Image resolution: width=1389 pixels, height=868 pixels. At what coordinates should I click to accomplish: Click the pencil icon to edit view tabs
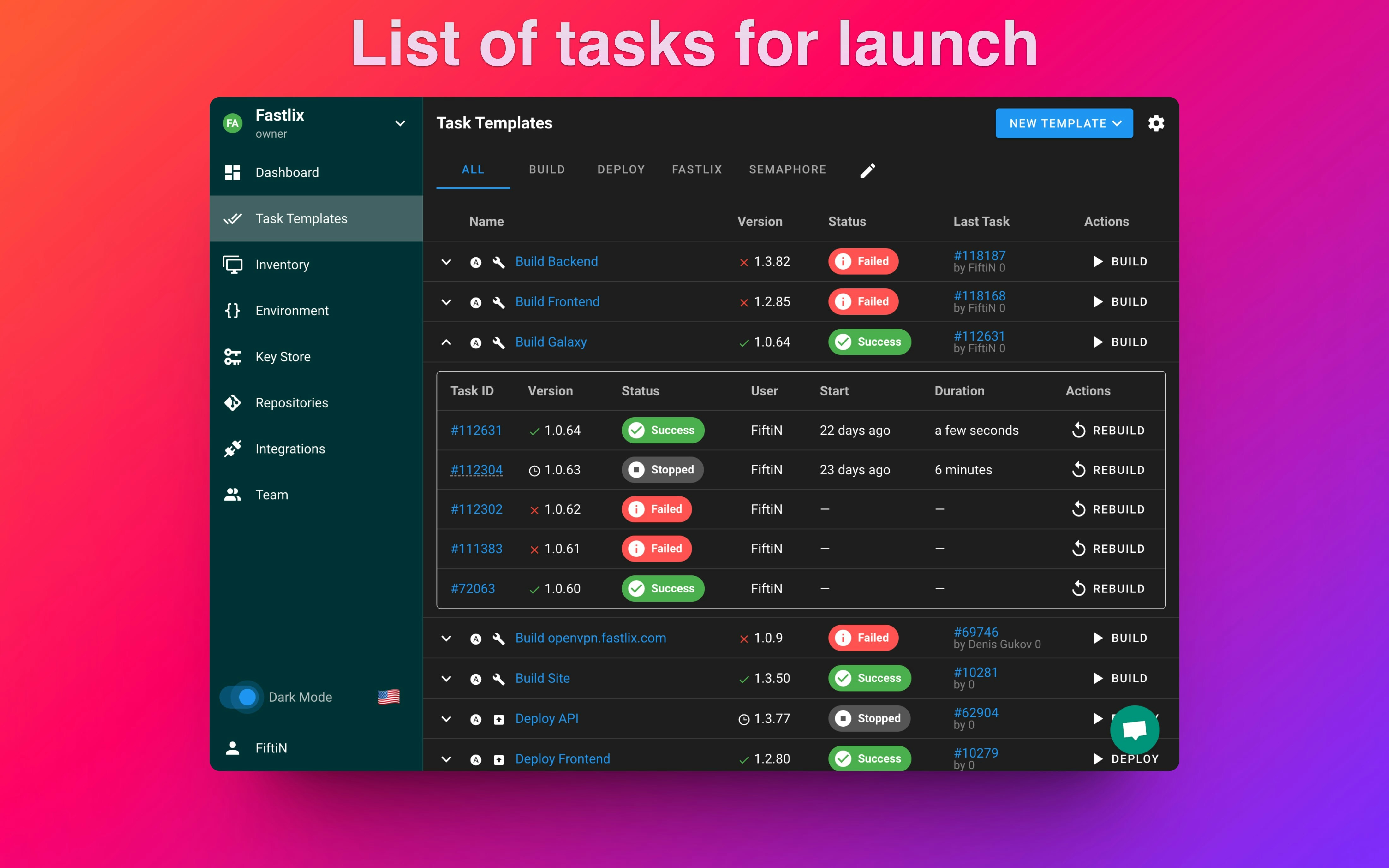pyautogui.click(x=867, y=170)
